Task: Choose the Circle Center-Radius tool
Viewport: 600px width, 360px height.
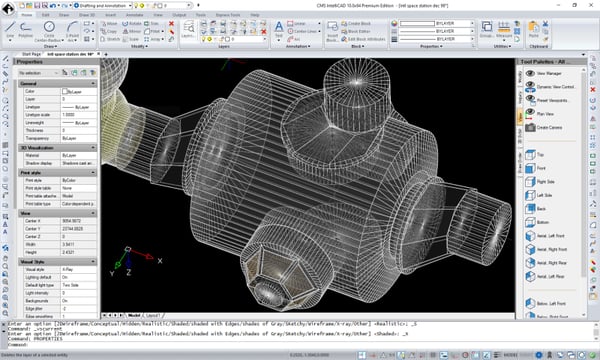Action: (x=49, y=31)
